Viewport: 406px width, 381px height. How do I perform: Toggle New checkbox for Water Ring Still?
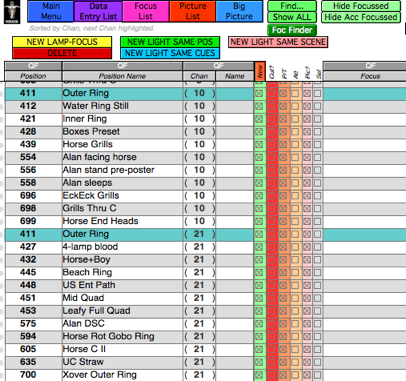coord(259,106)
